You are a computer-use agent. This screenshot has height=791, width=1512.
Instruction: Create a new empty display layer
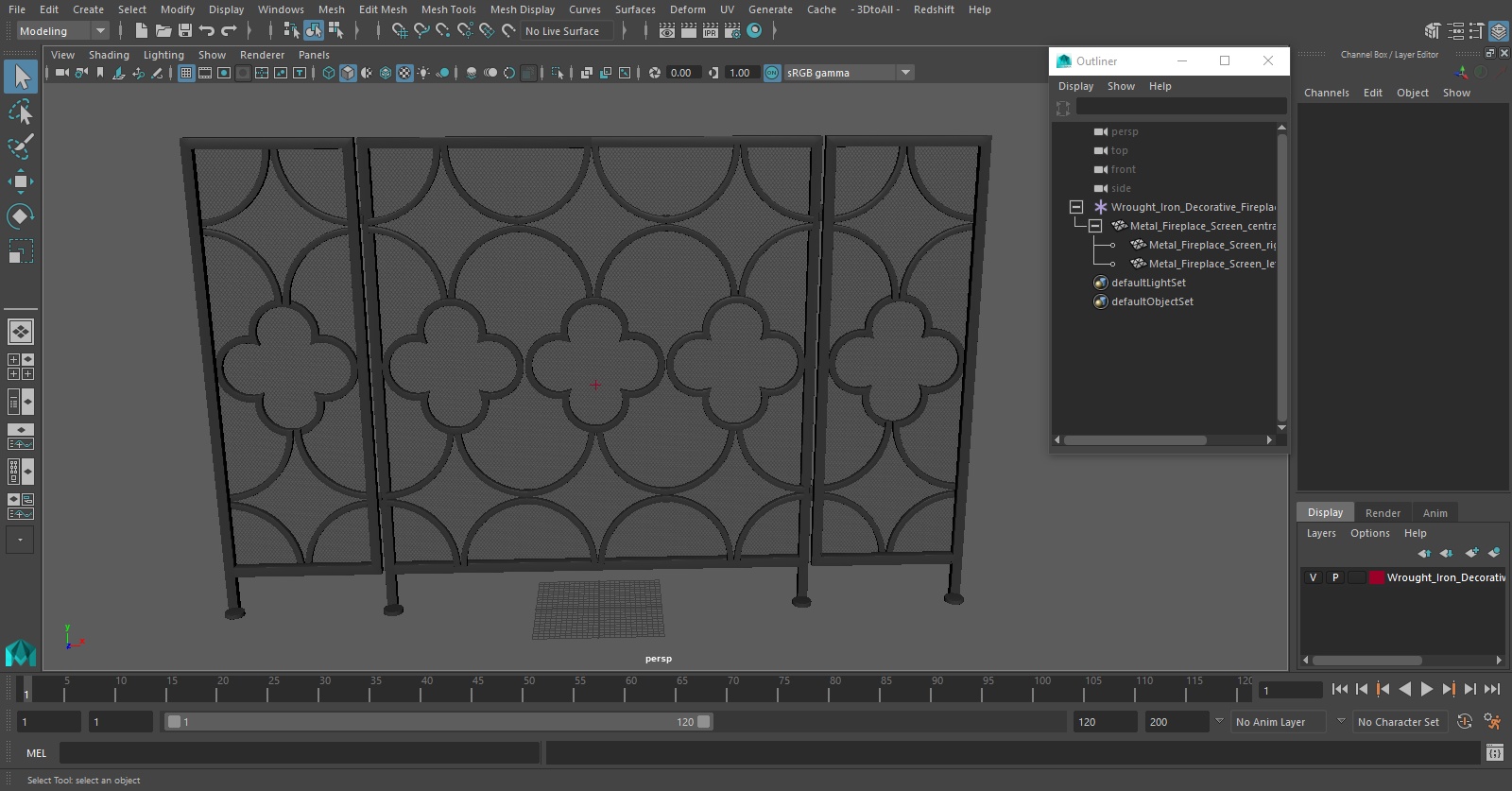coord(1472,553)
